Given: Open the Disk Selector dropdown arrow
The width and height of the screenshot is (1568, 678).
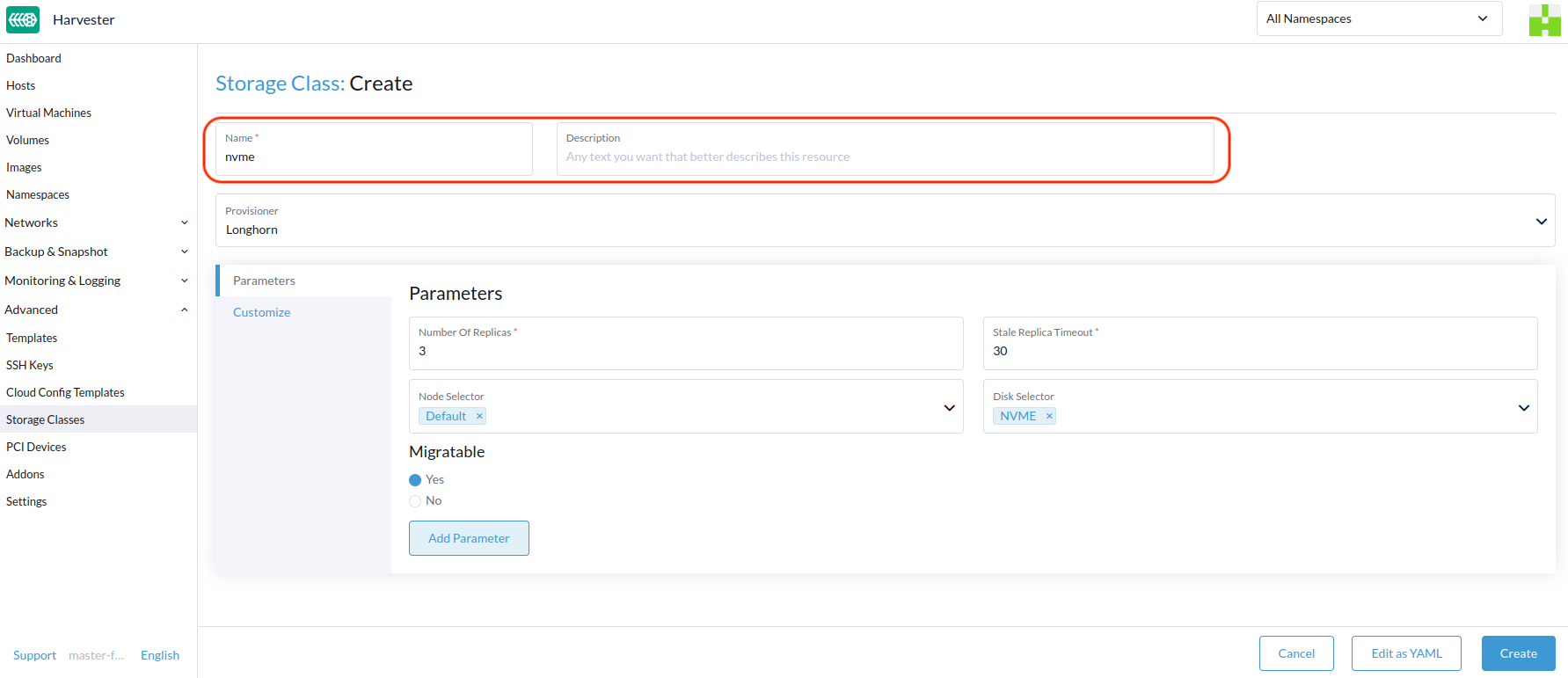Looking at the screenshot, I should [1523, 407].
